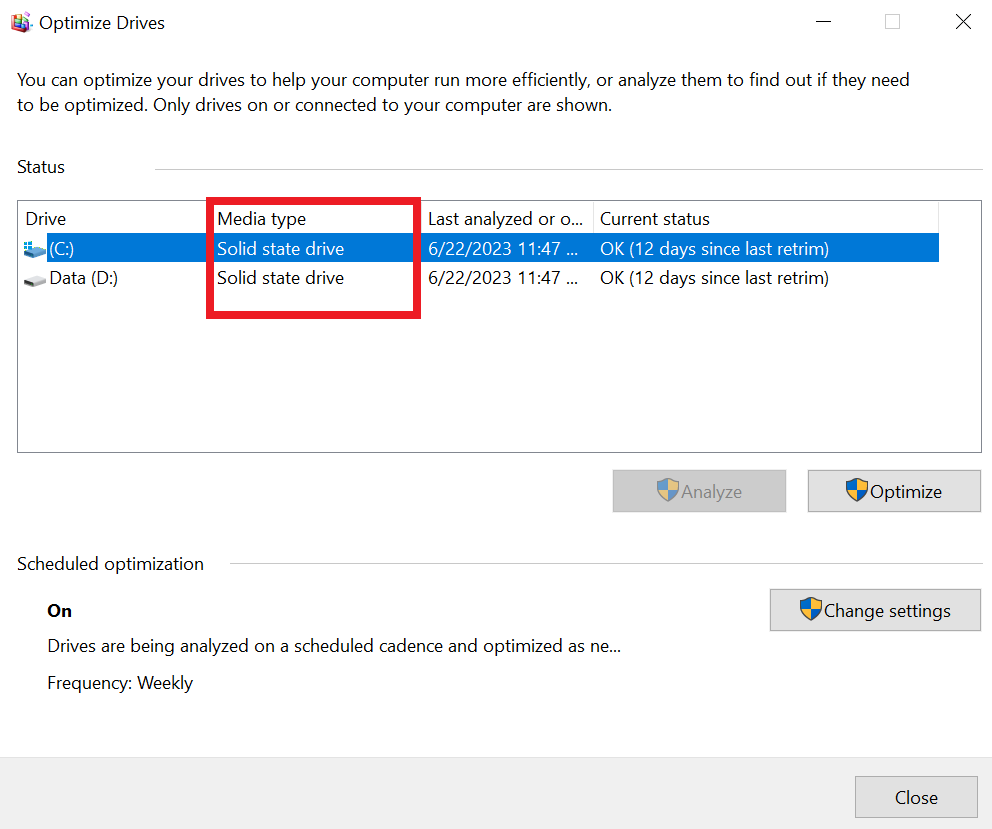Click the Data (D:) row last analyzed date
Viewport: 992px width, 829px height.
click(503, 278)
